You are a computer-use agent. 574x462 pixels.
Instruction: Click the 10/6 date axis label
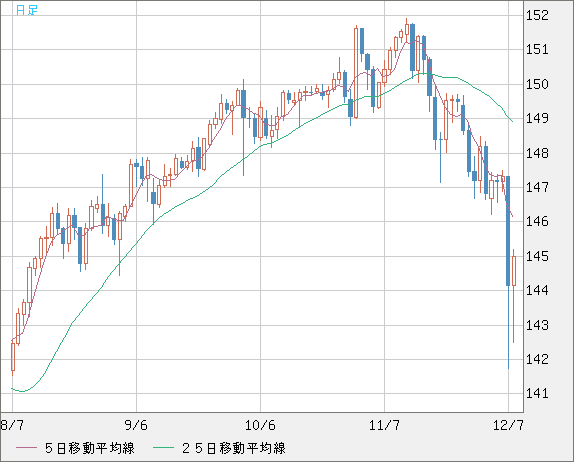[260, 425]
